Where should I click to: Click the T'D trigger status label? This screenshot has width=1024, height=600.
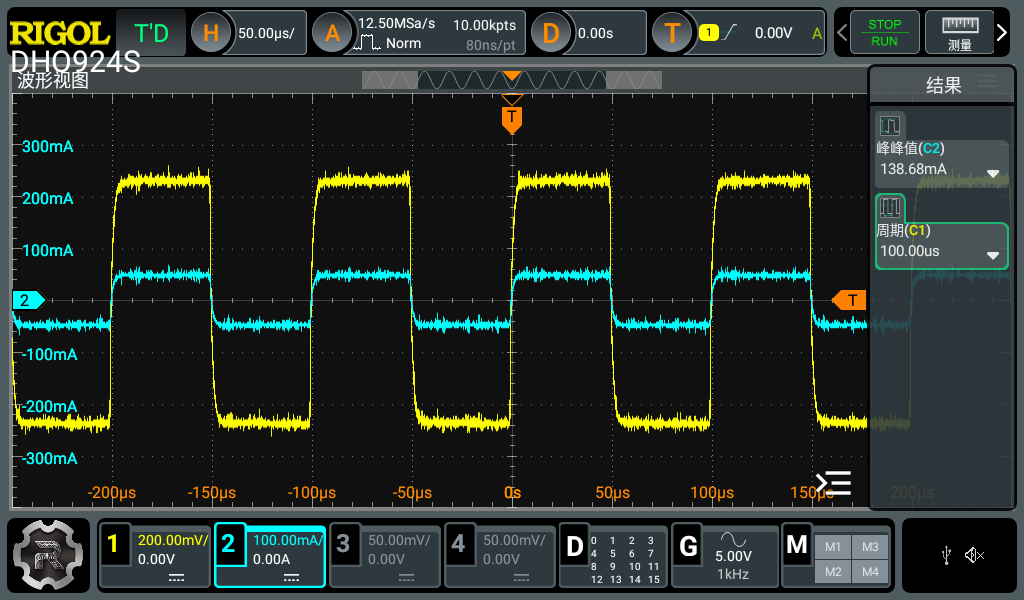151,33
